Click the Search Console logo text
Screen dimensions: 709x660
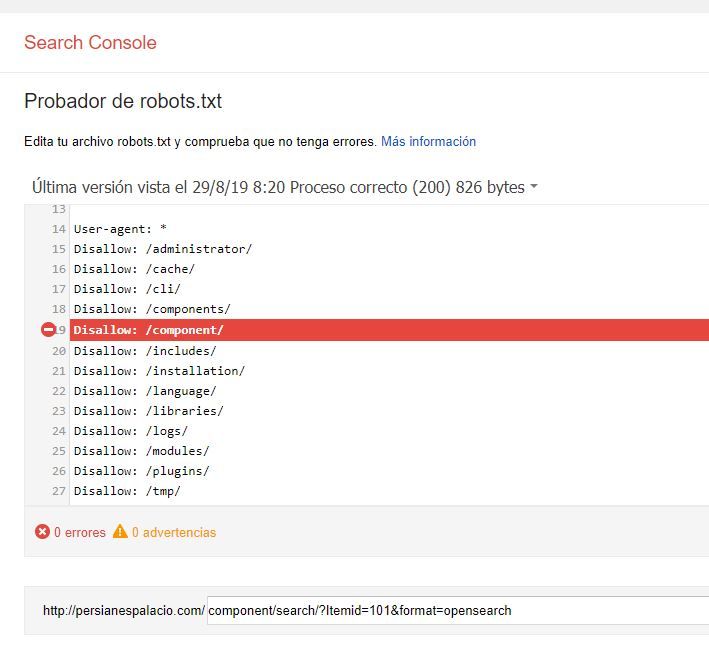click(x=90, y=42)
